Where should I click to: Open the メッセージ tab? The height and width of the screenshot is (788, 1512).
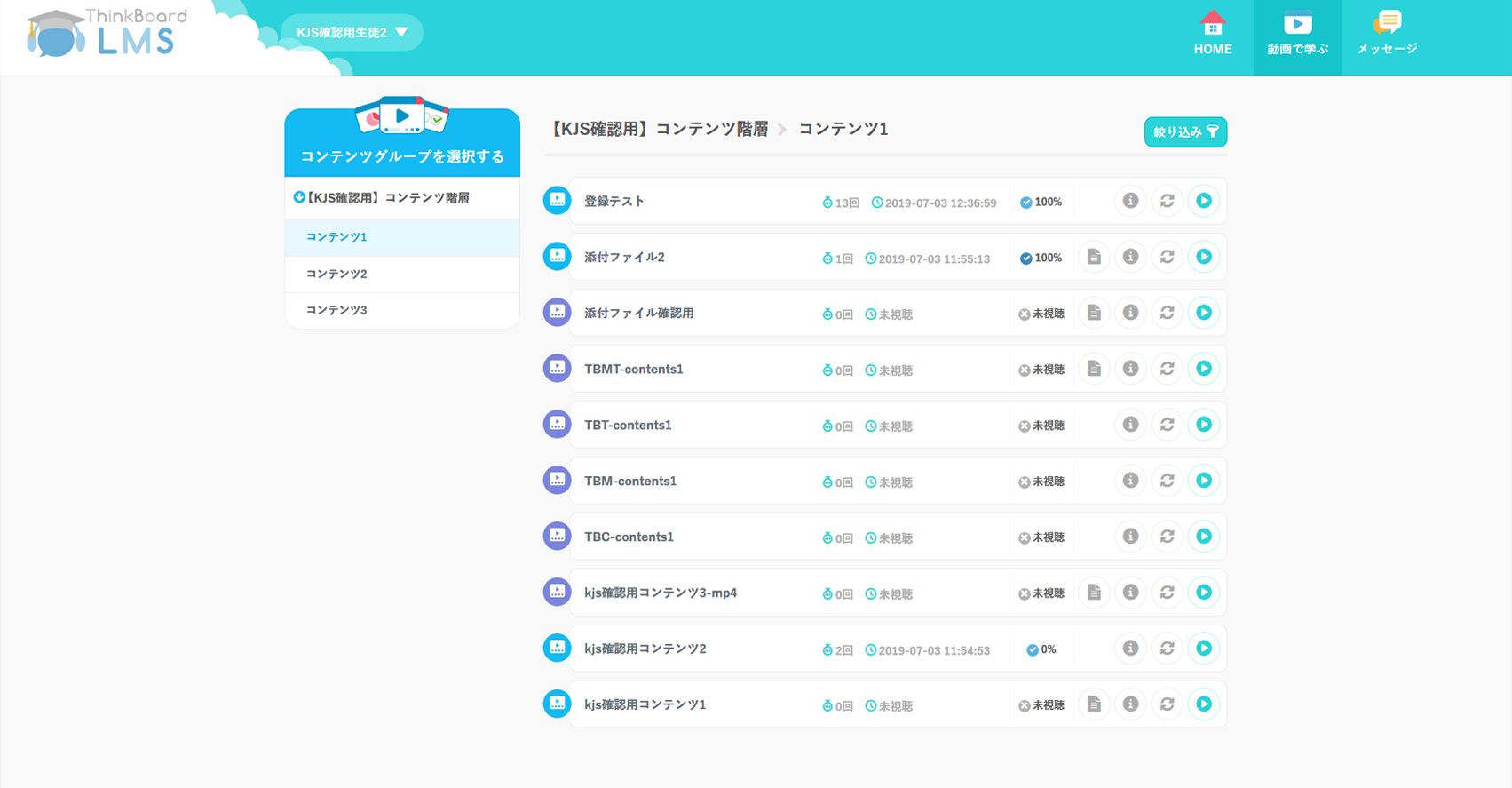1387,36
